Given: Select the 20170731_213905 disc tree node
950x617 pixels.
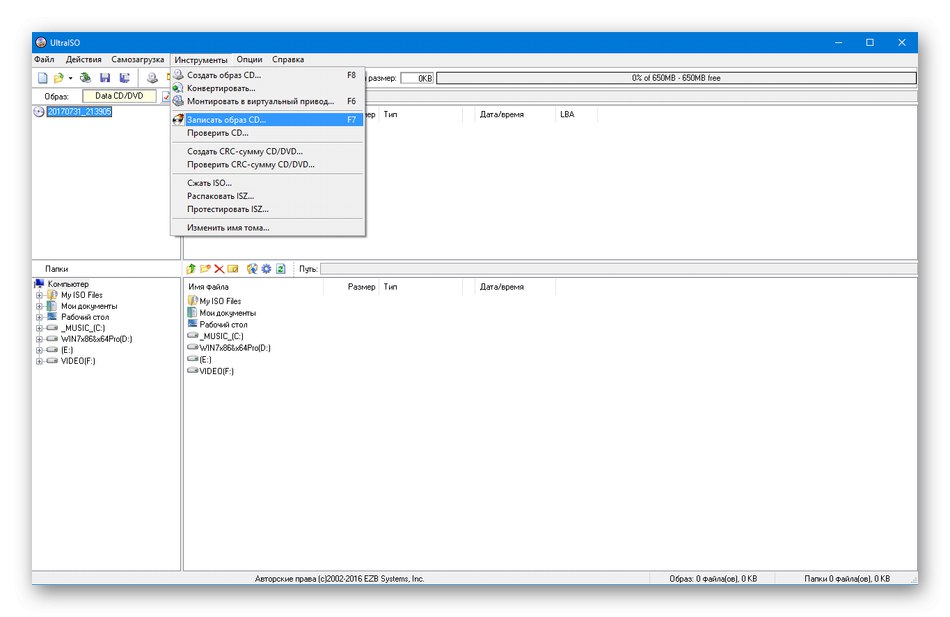Looking at the screenshot, I should point(79,112).
